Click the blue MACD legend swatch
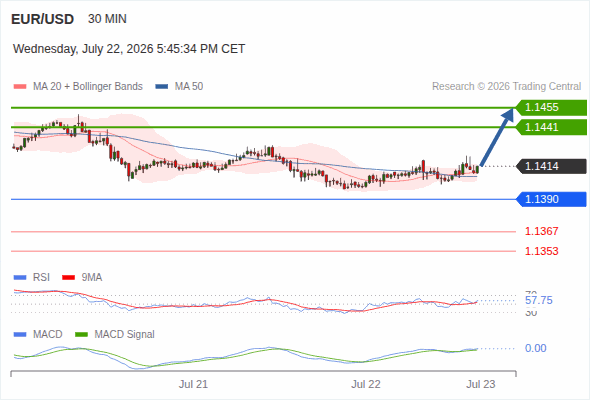 coord(20,335)
